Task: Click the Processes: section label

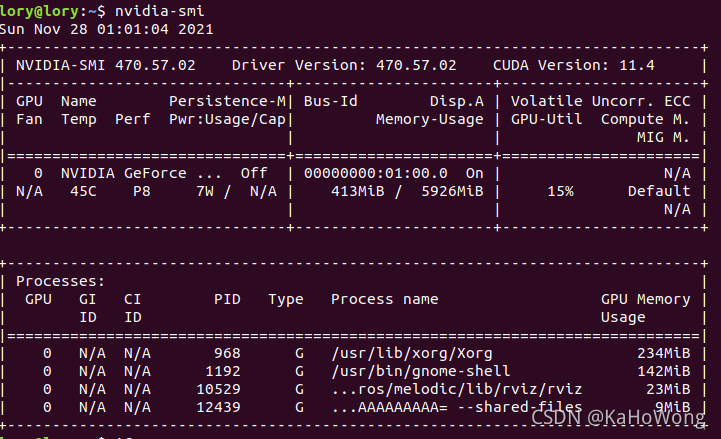Action: [61, 281]
